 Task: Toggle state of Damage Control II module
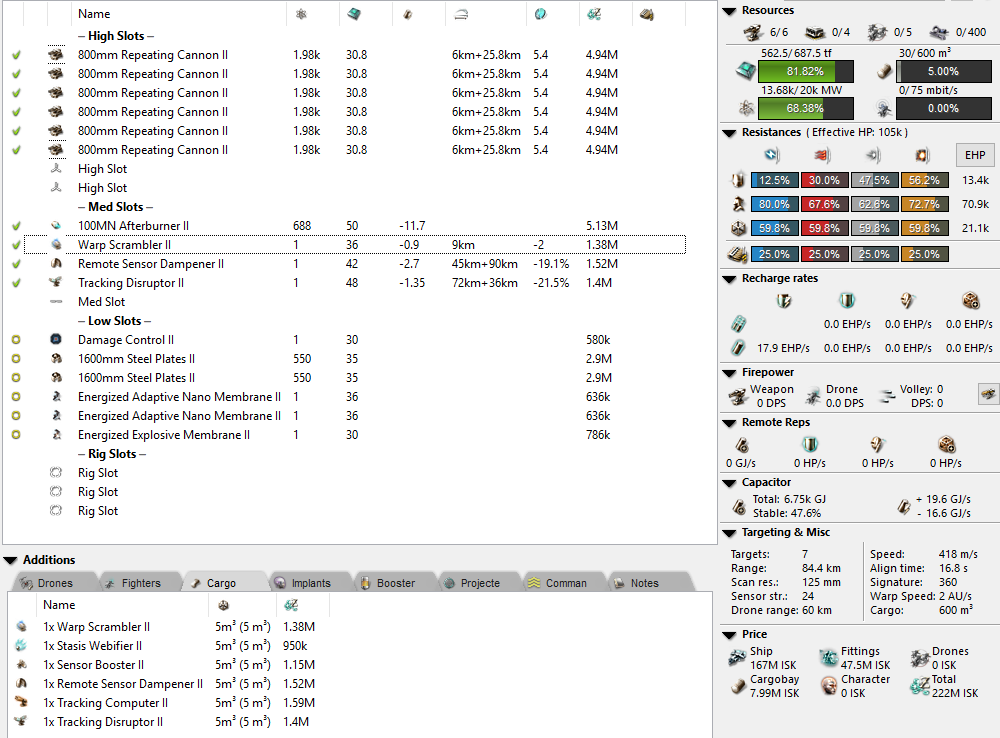click(x=16, y=340)
